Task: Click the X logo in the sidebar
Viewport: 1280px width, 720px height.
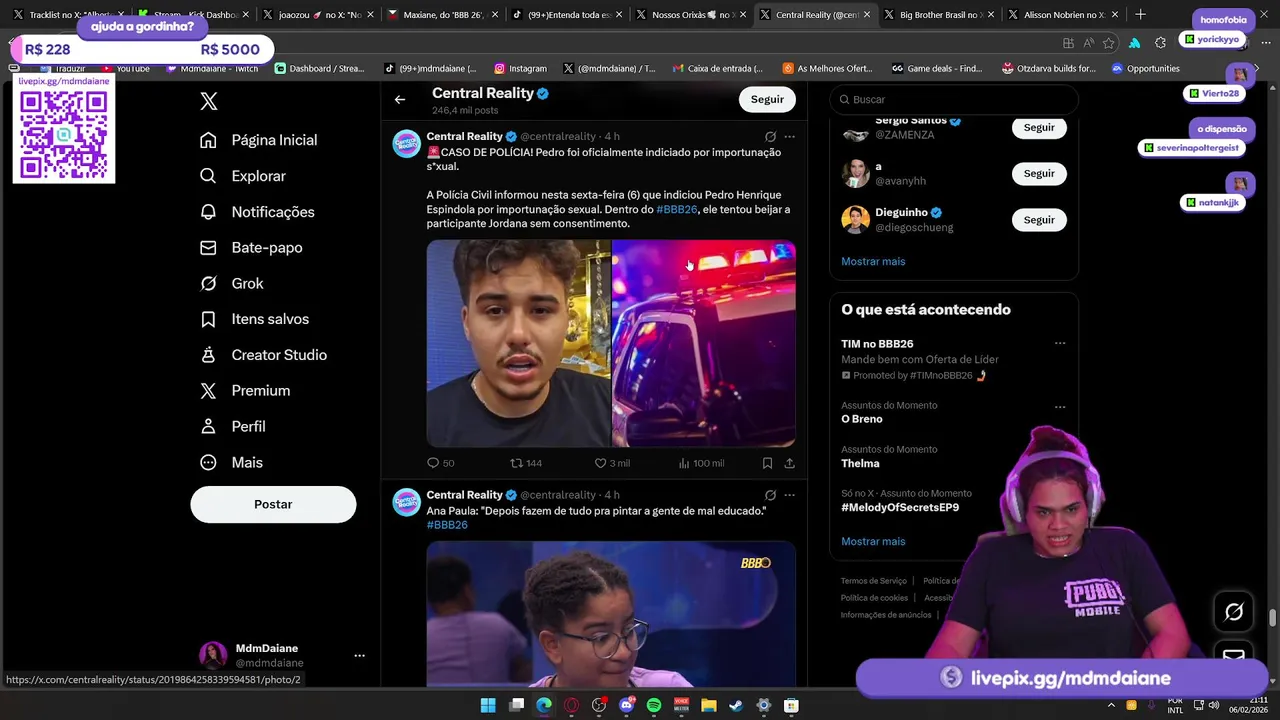Action: pos(208,101)
